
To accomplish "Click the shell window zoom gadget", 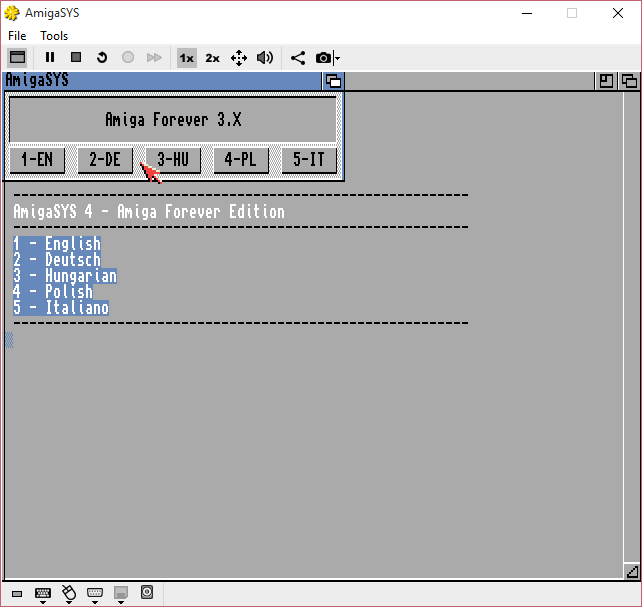I will pos(606,81).
